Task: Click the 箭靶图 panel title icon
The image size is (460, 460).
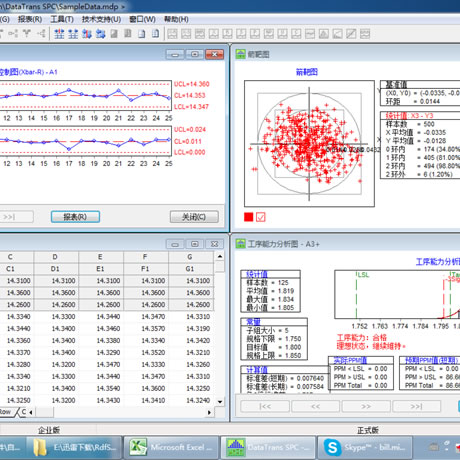Action: (x=240, y=54)
